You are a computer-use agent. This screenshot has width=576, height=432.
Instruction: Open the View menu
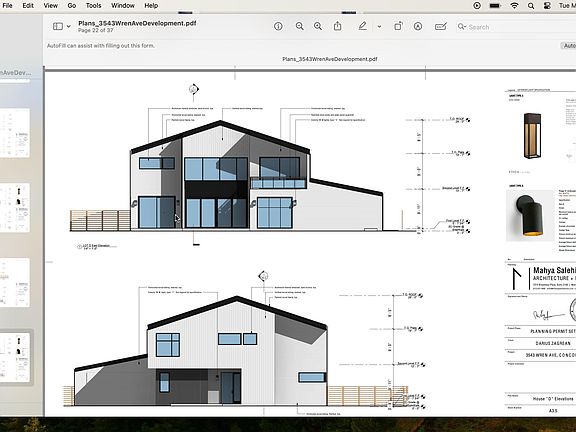pos(50,6)
